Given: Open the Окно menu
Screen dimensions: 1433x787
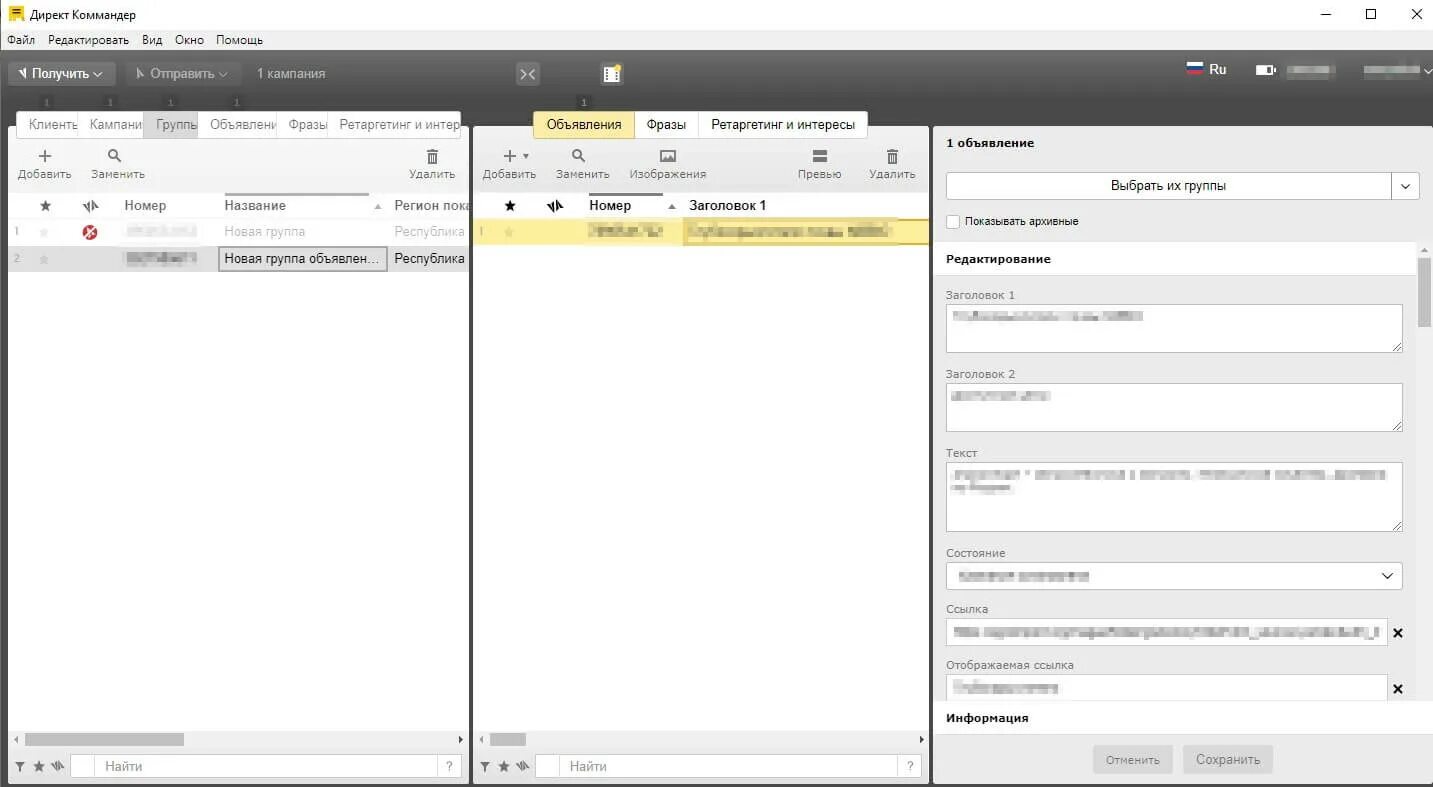Looking at the screenshot, I should pos(189,40).
